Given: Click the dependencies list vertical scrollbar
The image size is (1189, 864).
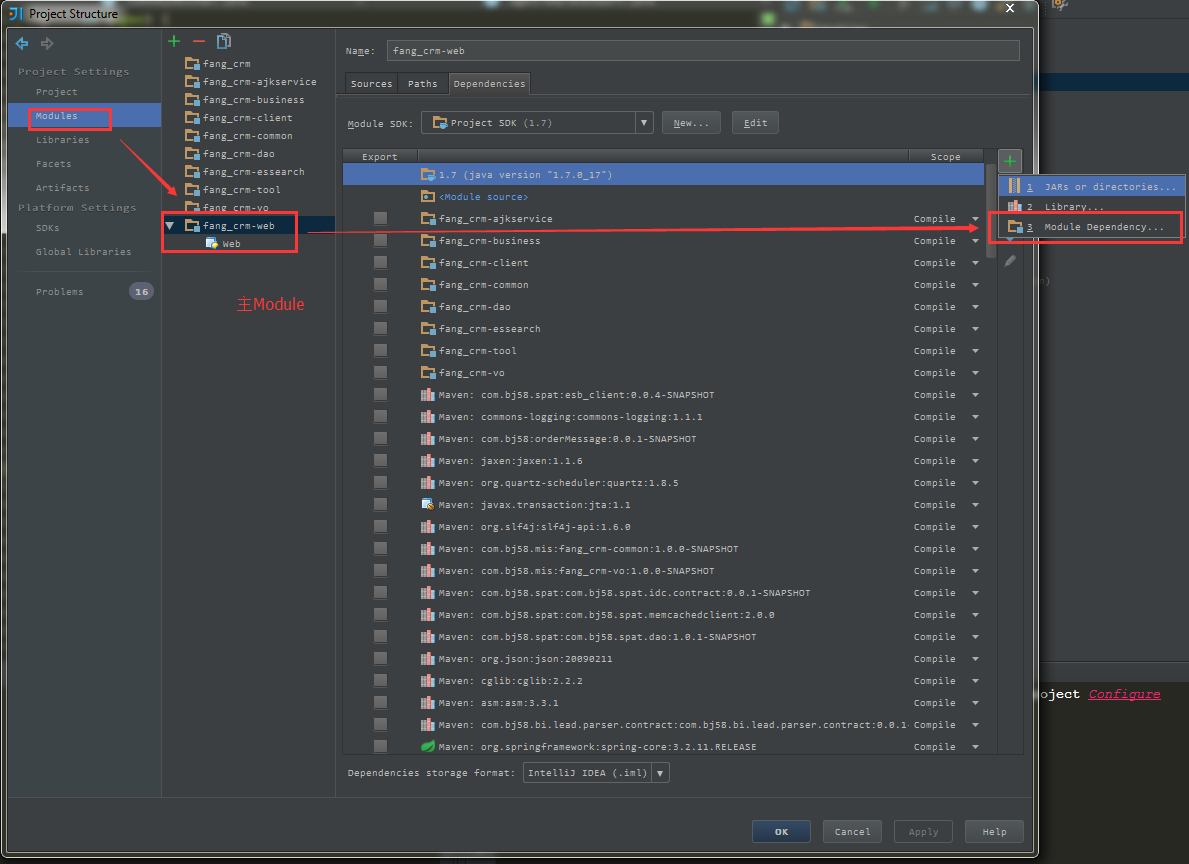Looking at the screenshot, I should [990, 212].
